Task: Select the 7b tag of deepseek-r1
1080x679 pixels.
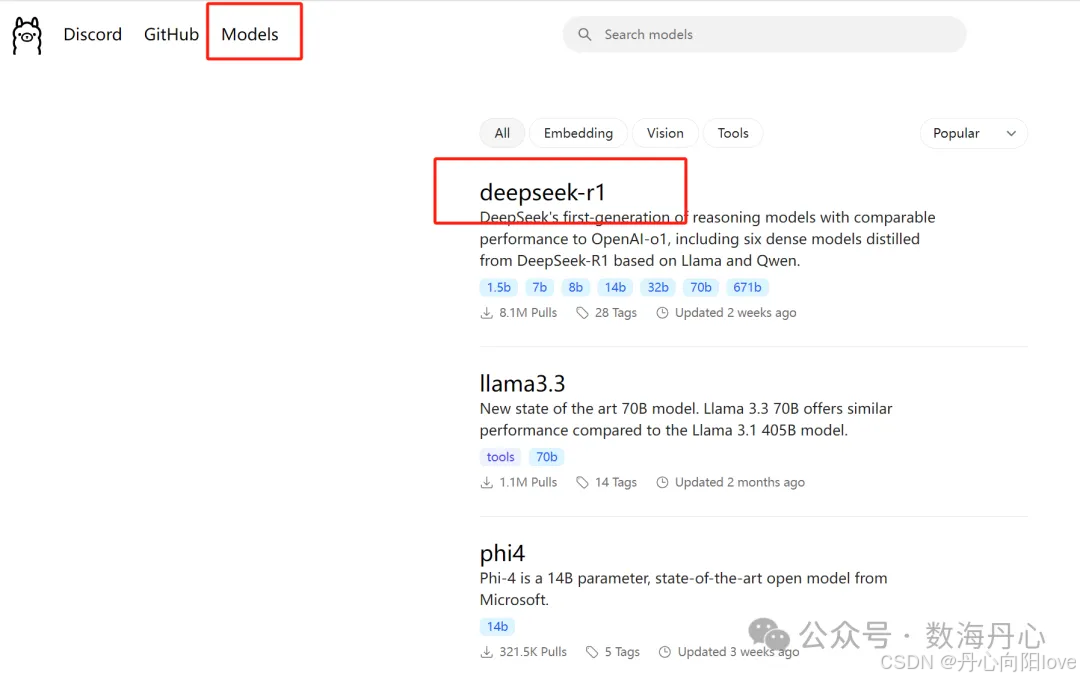Action: (539, 287)
